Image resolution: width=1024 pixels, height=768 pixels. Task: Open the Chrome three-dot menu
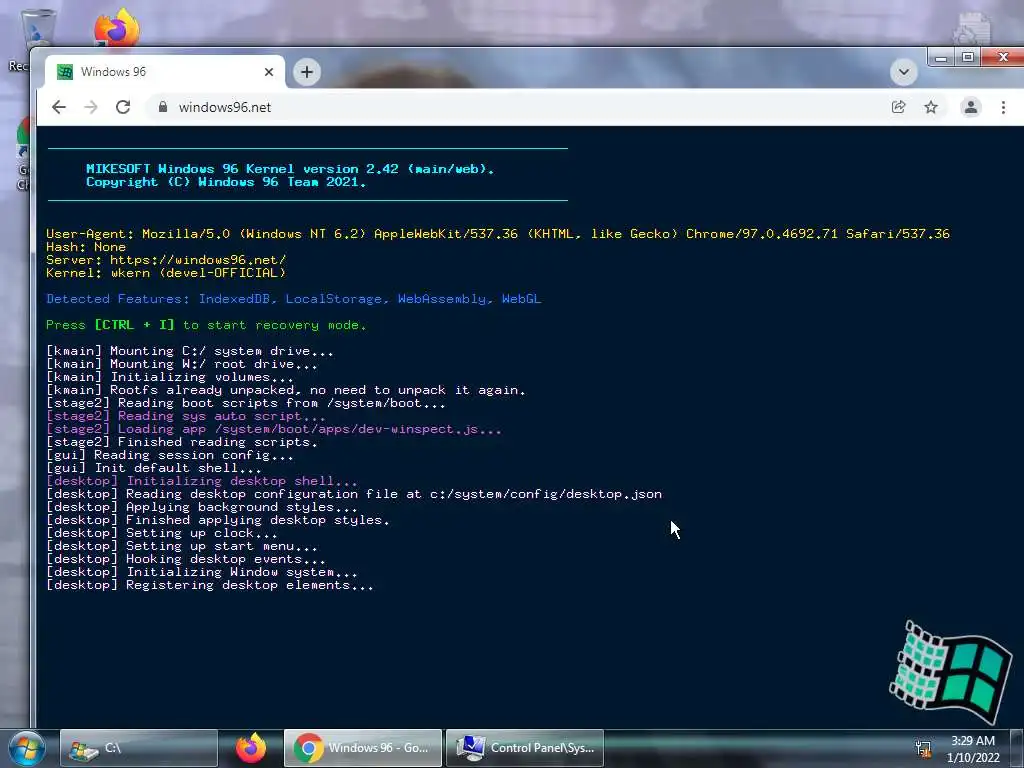pyautogui.click(x=1003, y=107)
